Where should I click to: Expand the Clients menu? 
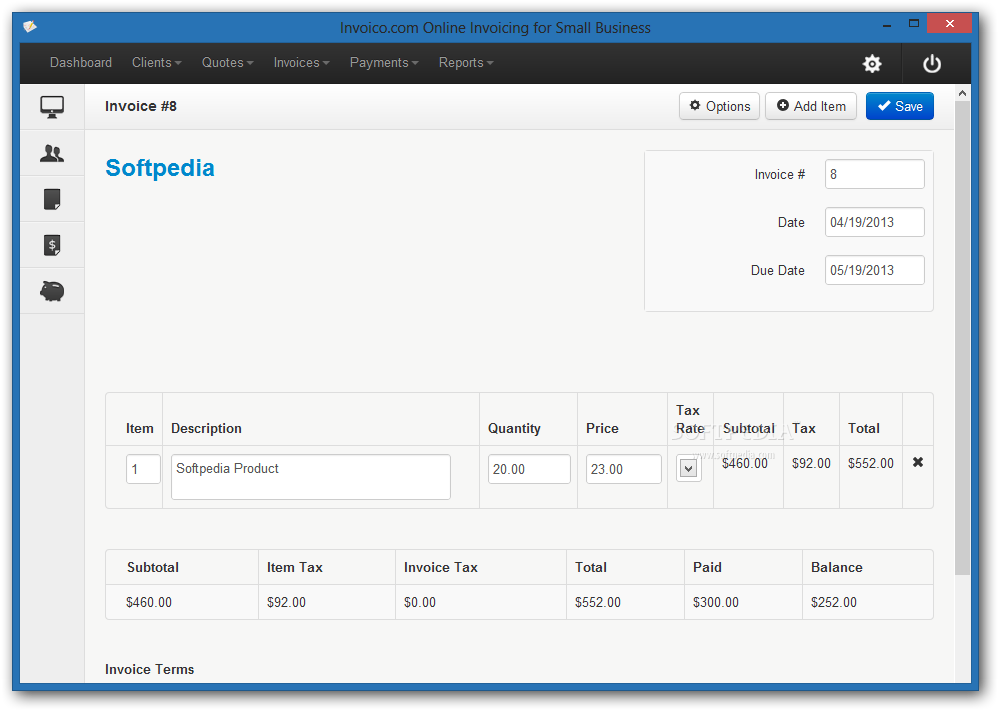157,62
